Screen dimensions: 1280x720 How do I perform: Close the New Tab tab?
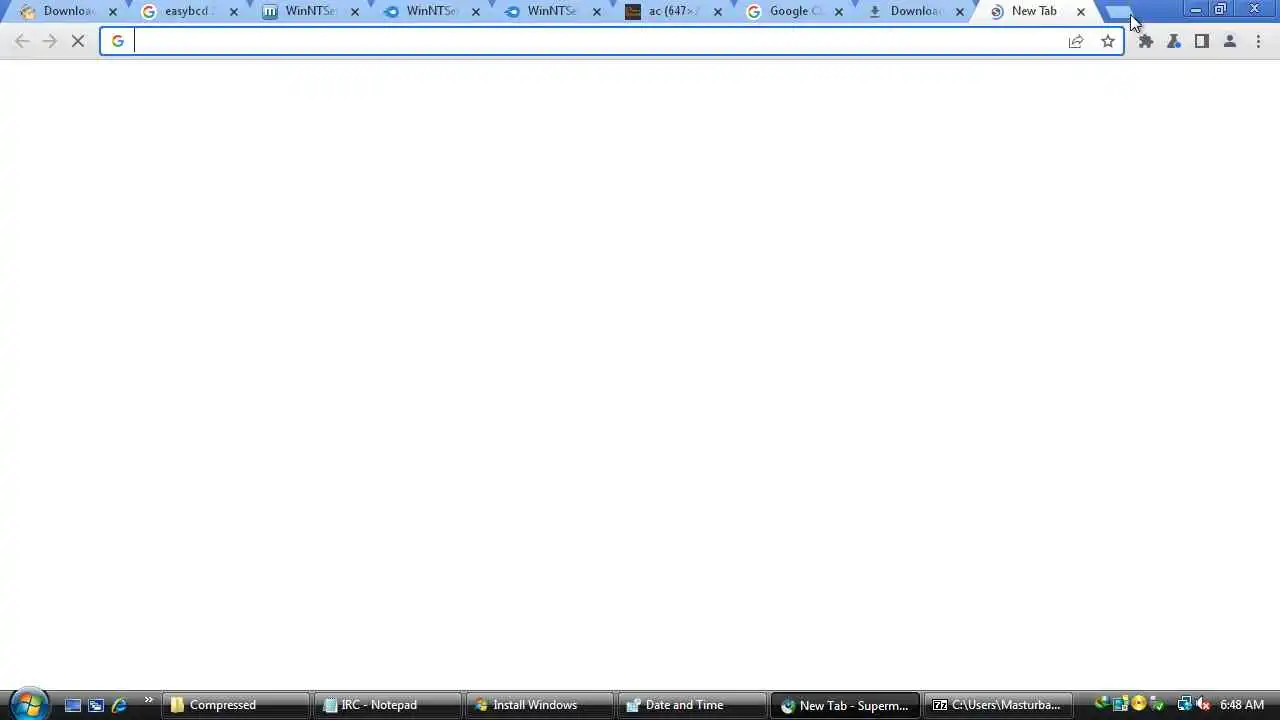click(x=1080, y=12)
